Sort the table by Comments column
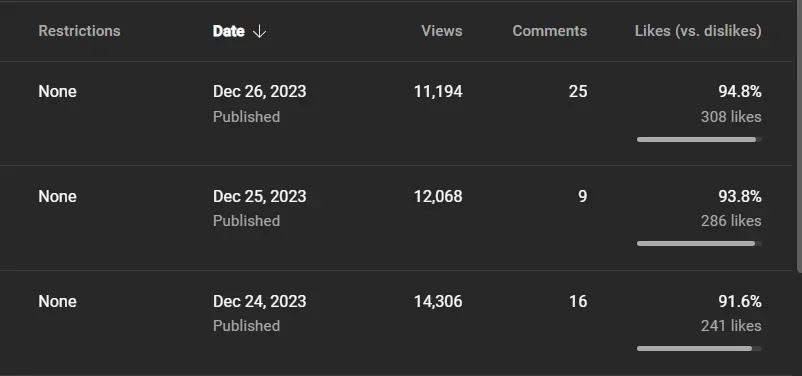 tap(550, 31)
